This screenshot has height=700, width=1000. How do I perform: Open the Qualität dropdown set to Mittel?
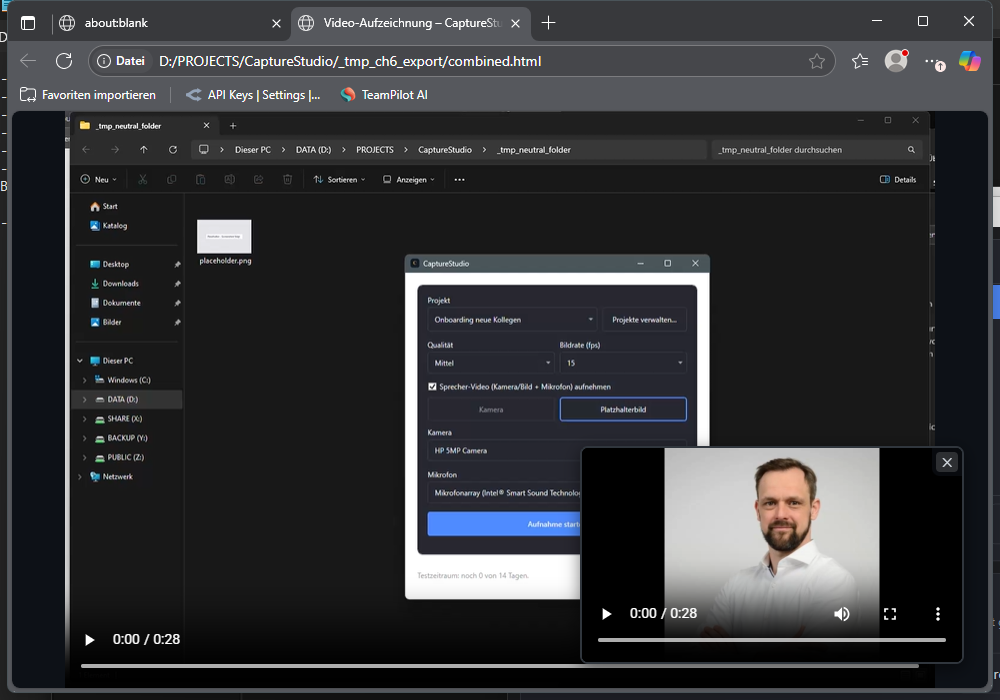click(x=490, y=363)
